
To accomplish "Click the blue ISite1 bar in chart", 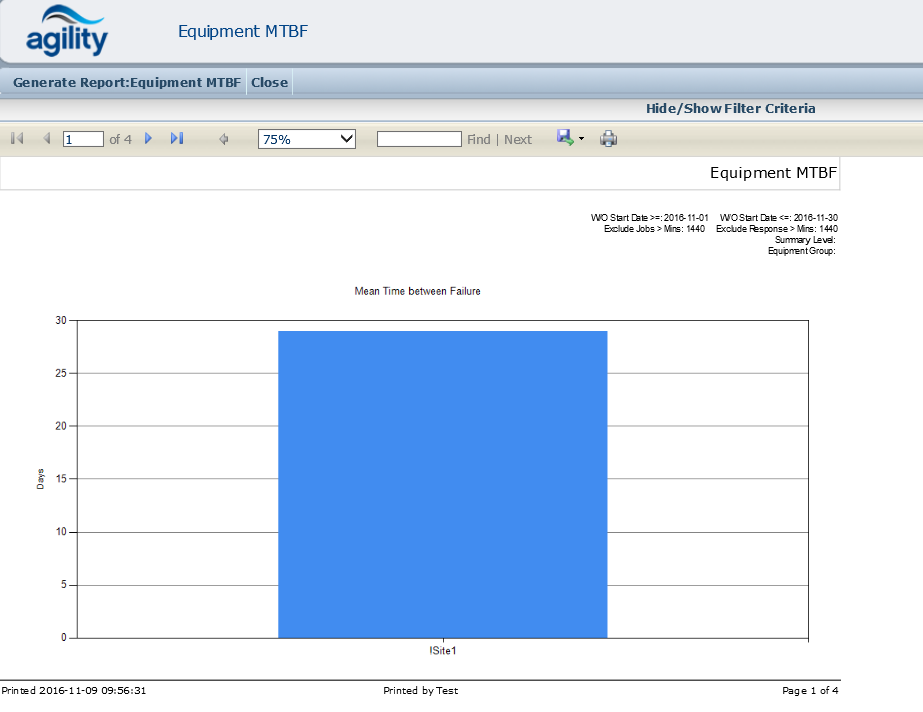I will [x=442, y=484].
